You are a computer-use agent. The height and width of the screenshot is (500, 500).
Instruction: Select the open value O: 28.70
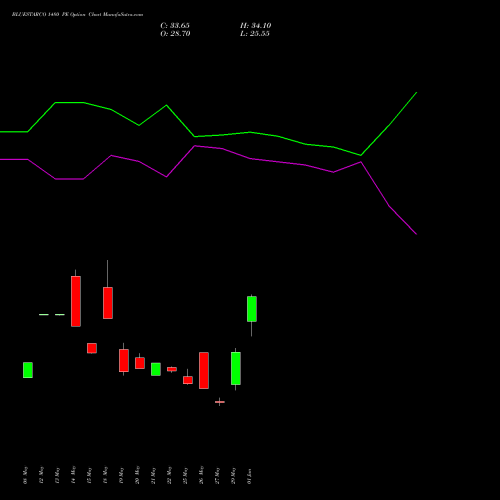point(175,34)
